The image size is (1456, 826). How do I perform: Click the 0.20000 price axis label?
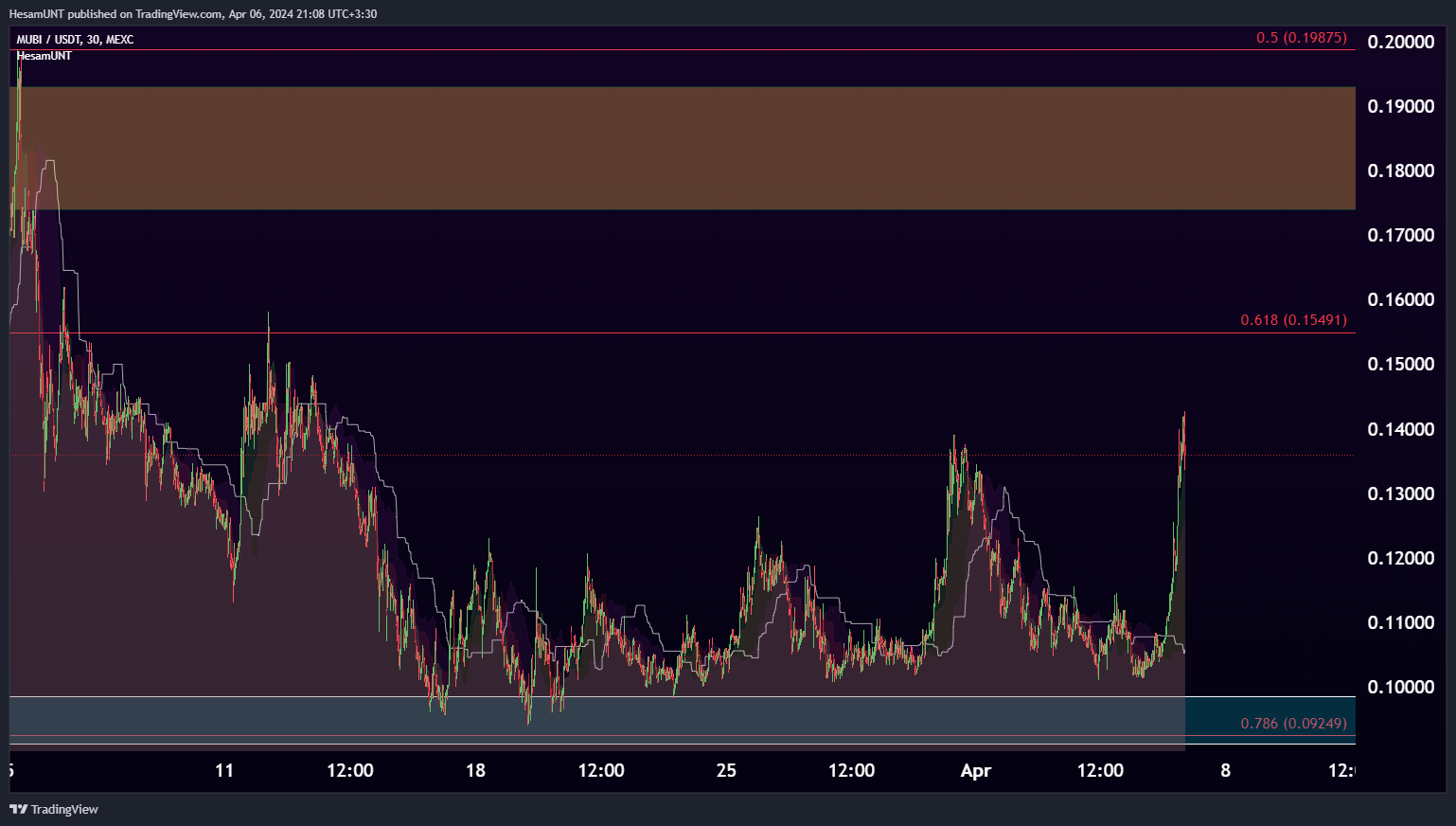[x=1401, y=42]
